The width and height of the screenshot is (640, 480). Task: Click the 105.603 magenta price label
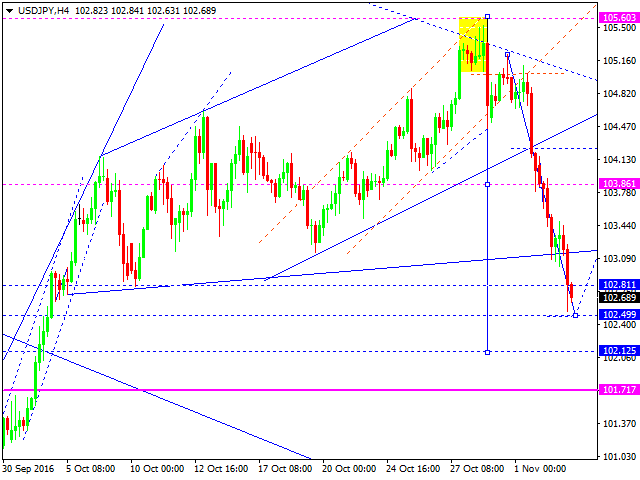619,18
